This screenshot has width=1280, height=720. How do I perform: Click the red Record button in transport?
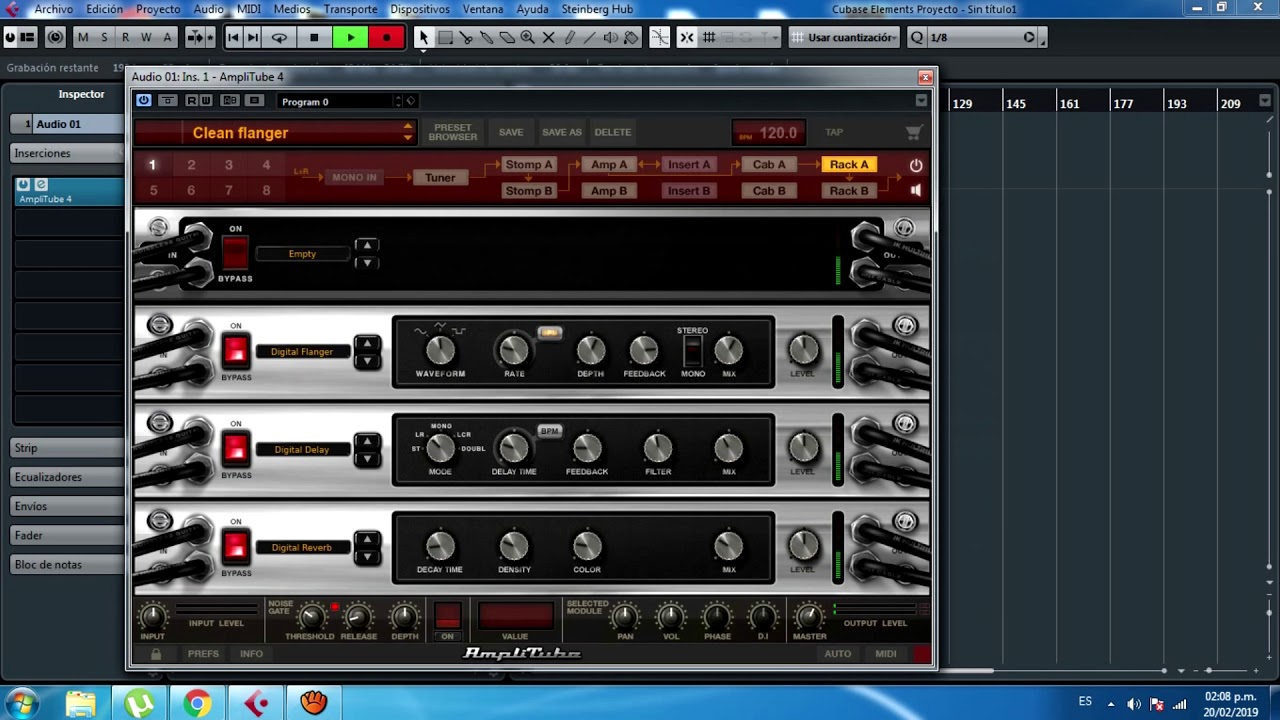(x=386, y=37)
